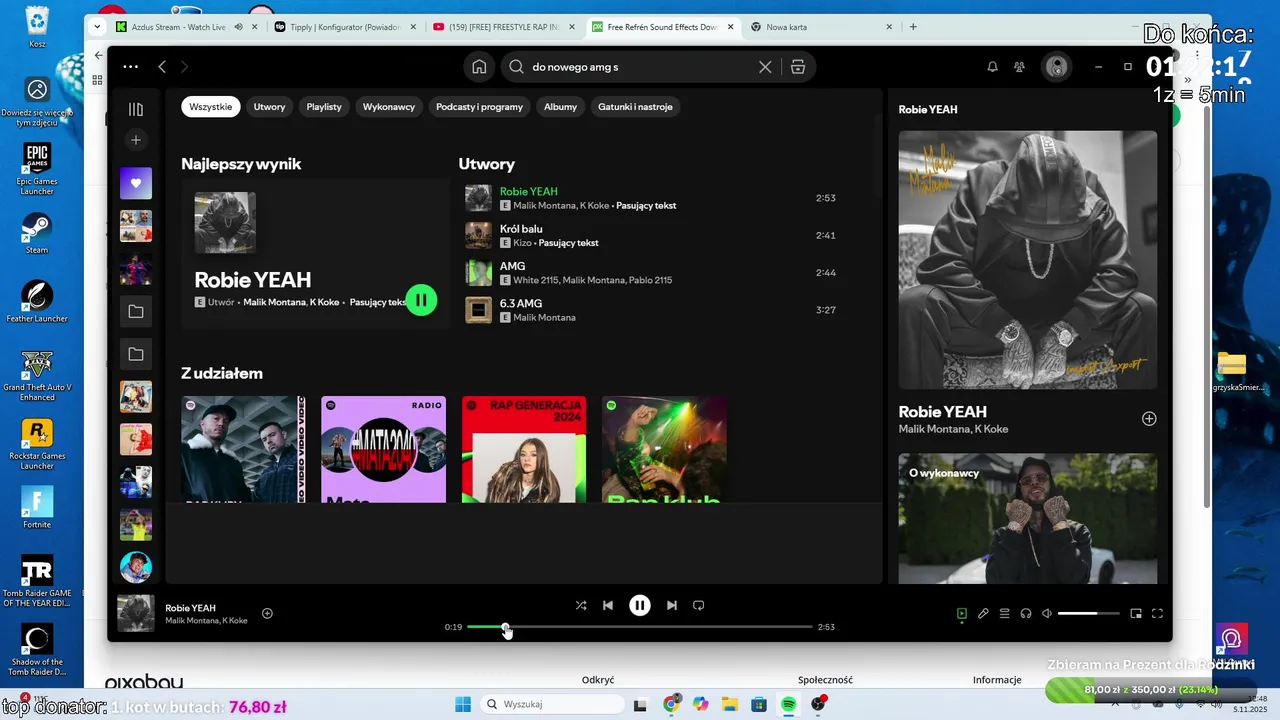This screenshot has width=1280, height=720.
Task: Open browser tab search dropdown arrow
Action: (97, 27)
